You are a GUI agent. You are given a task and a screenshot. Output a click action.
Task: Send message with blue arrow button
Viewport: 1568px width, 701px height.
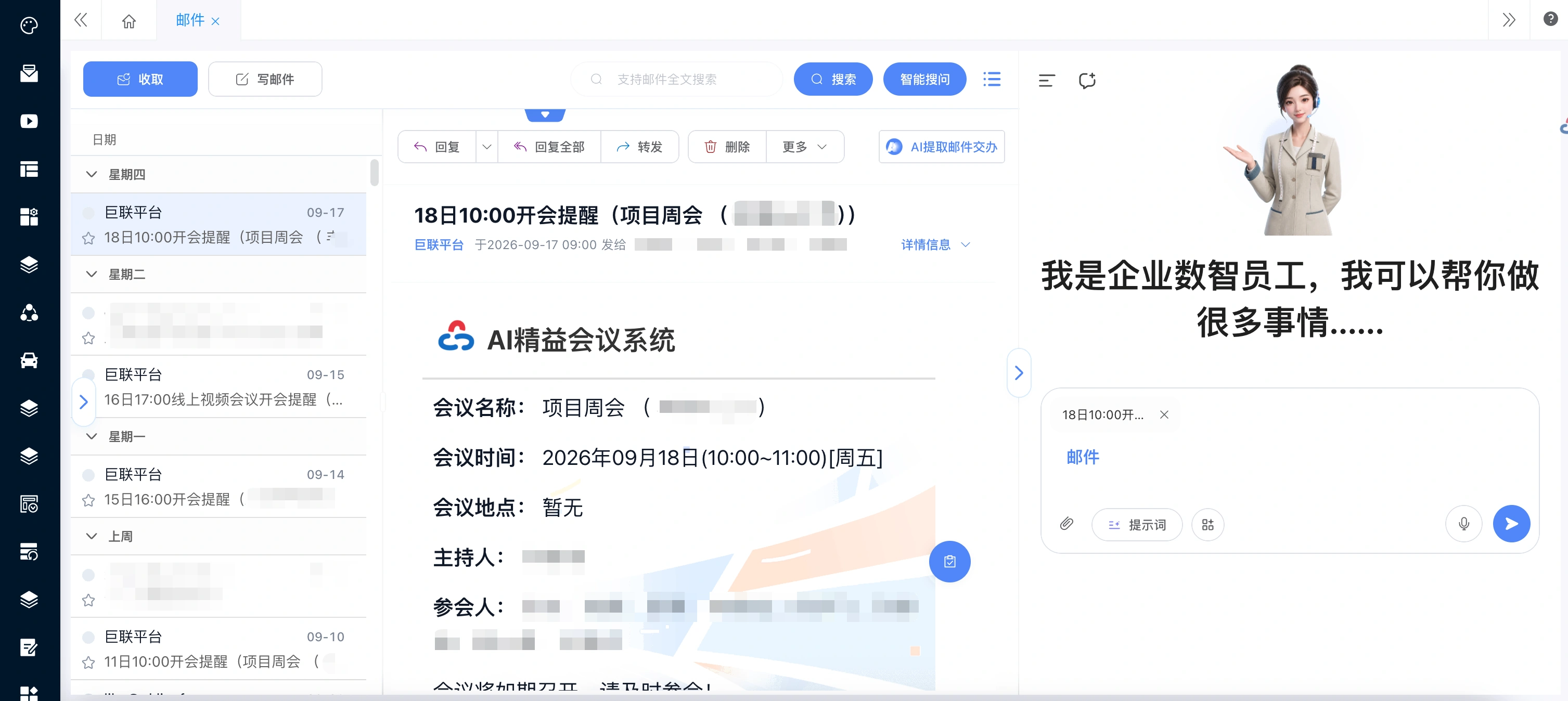[1511, 524]
